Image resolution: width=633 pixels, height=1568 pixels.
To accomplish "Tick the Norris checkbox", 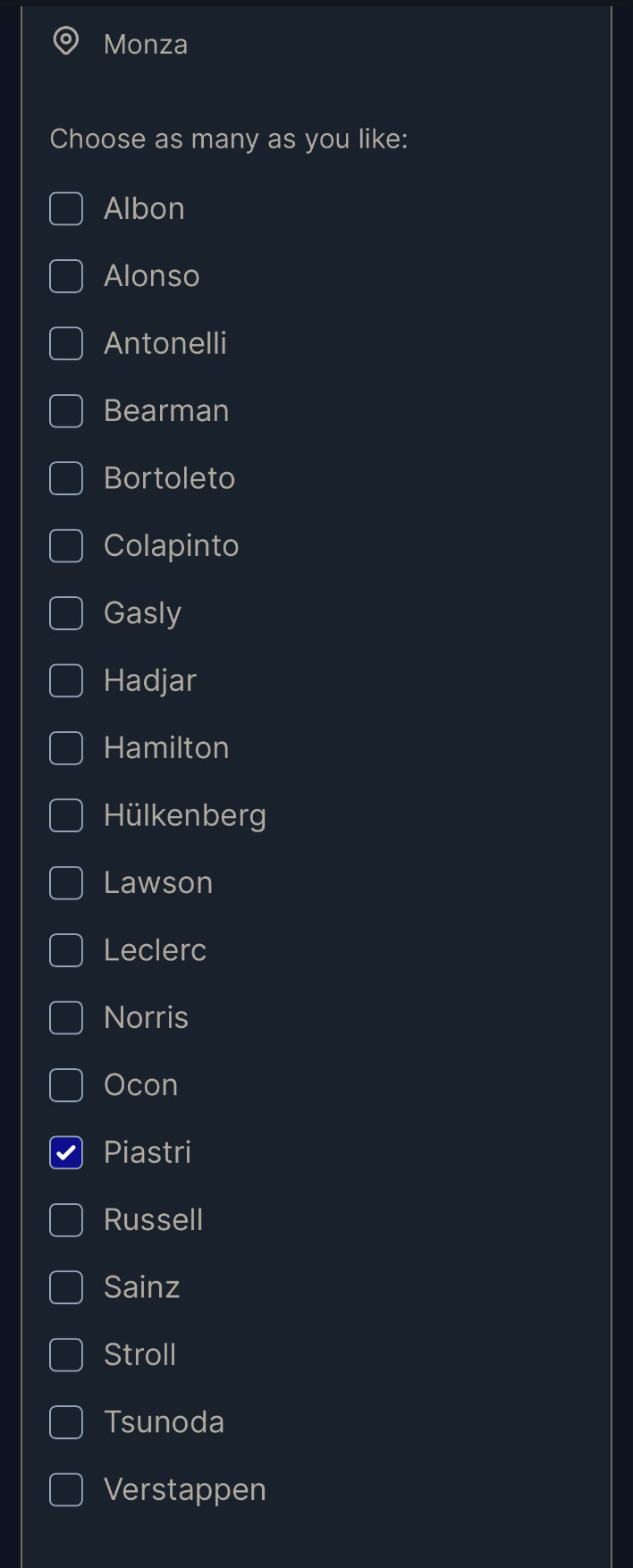I will click(x=66, y=1017).
